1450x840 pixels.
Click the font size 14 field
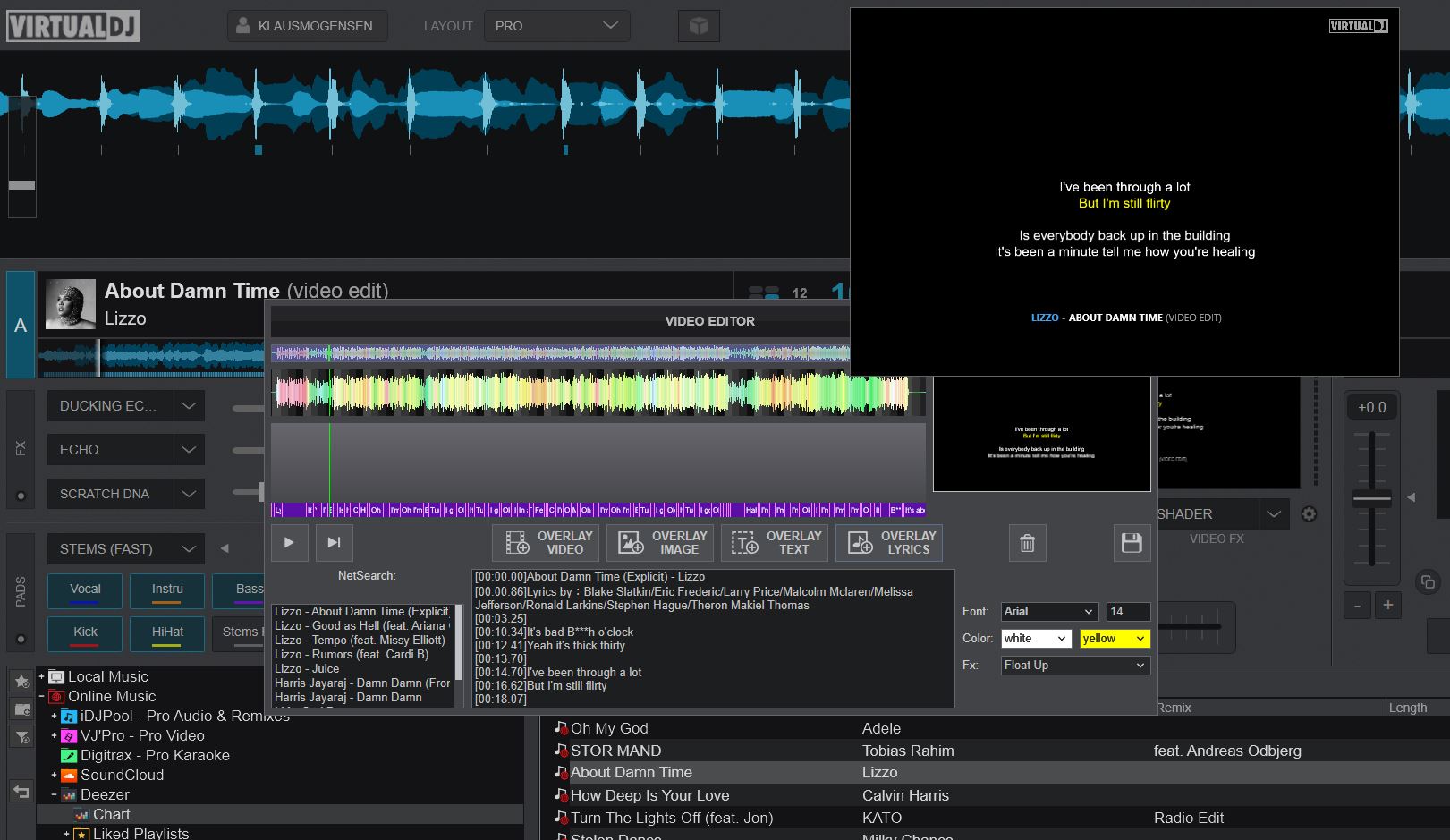click(x=1128, y=612)
